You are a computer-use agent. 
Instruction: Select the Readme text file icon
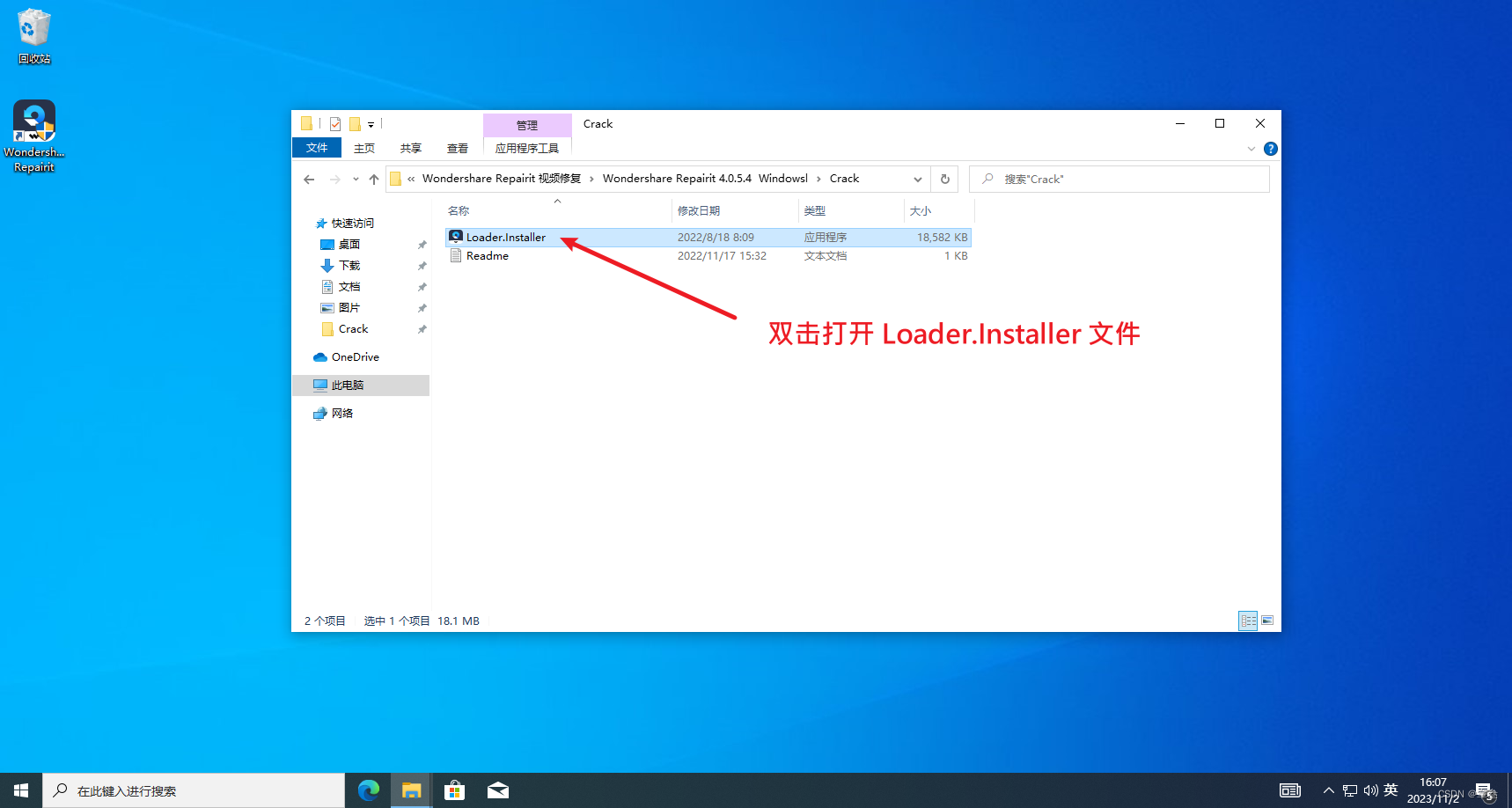click(456, 255)
